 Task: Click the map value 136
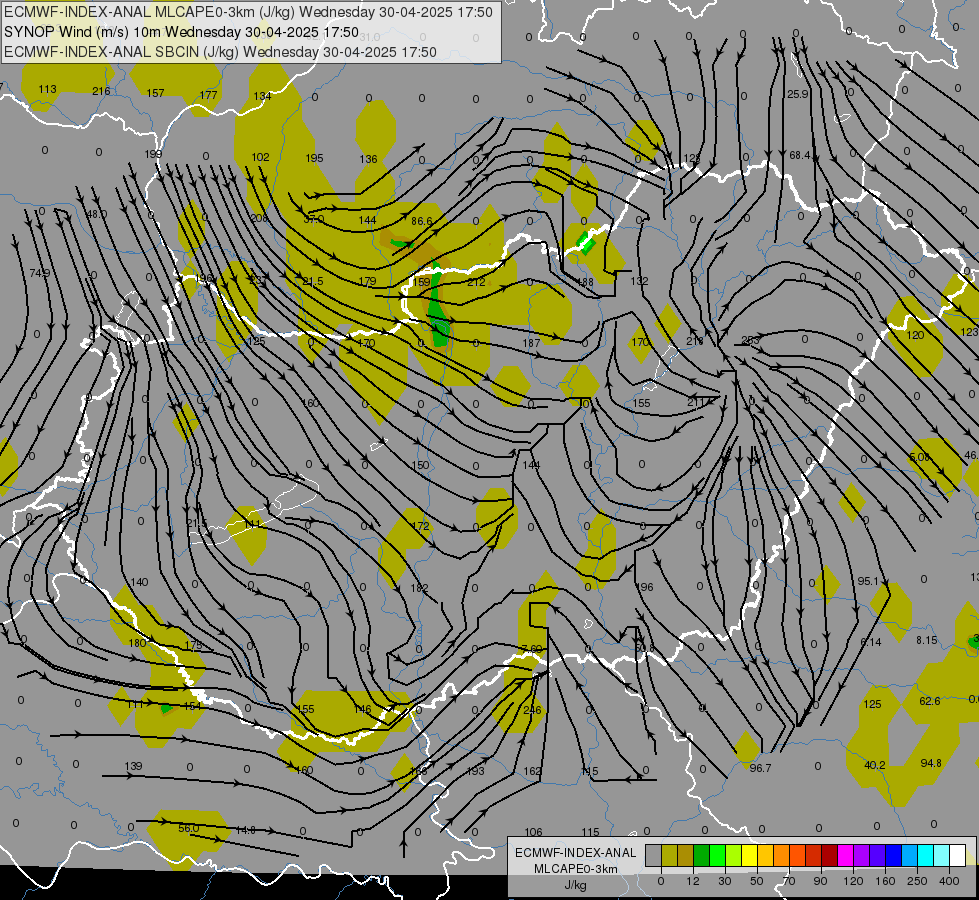(368, 159)
